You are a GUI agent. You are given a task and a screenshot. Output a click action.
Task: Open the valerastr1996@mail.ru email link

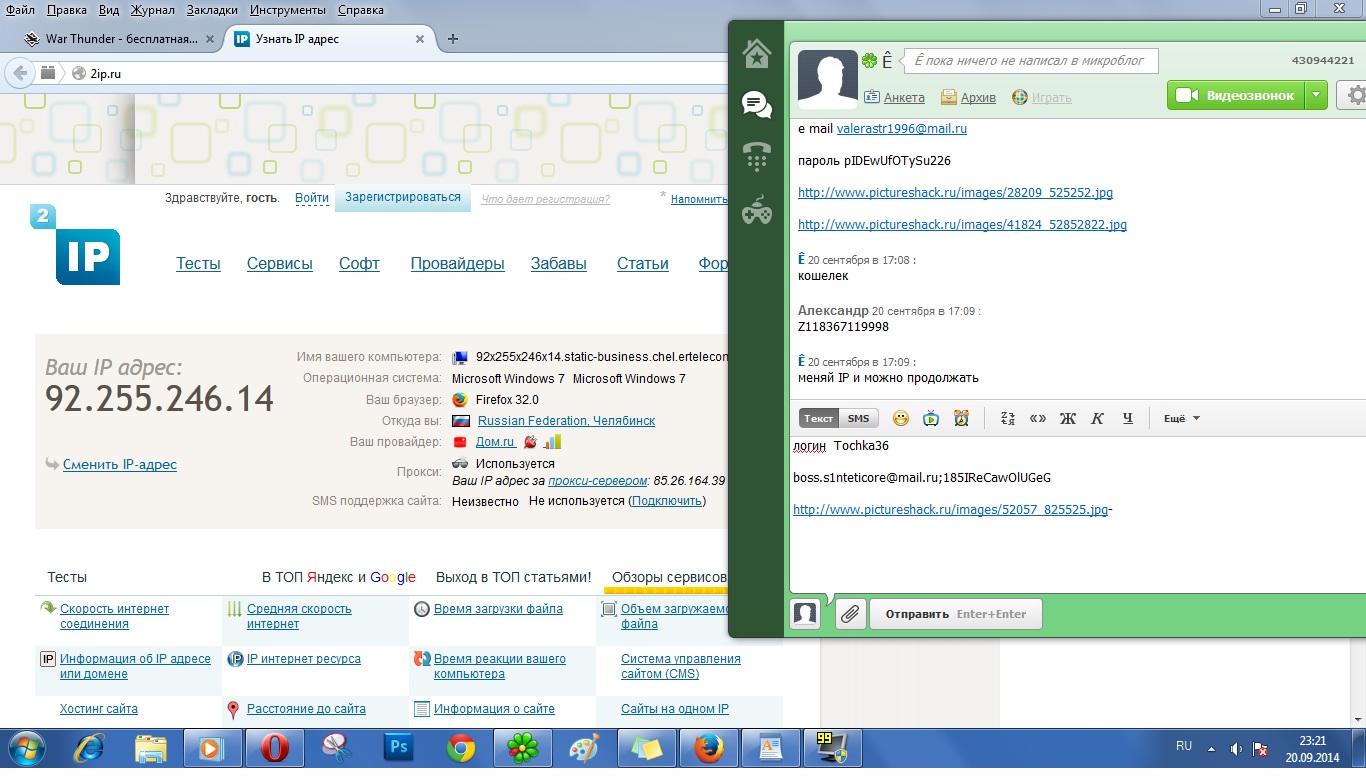tap(902, 129)
